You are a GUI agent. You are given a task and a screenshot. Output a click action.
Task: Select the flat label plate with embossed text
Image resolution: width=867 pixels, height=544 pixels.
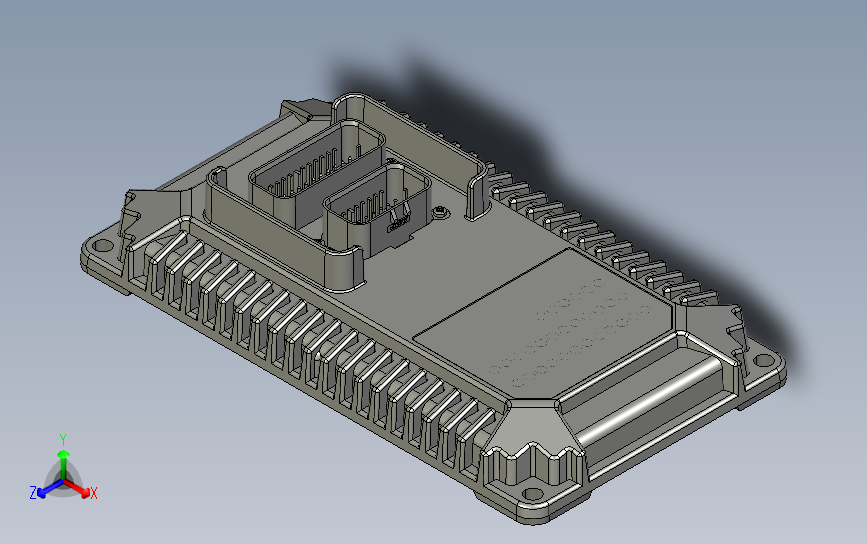click(543, 325)
